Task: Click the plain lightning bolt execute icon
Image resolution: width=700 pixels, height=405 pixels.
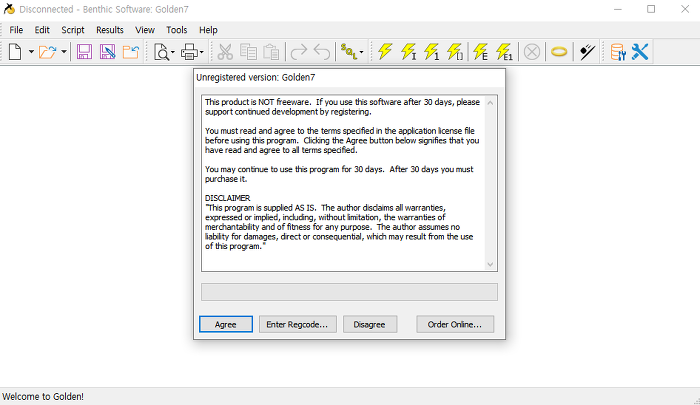Action: 385,52
